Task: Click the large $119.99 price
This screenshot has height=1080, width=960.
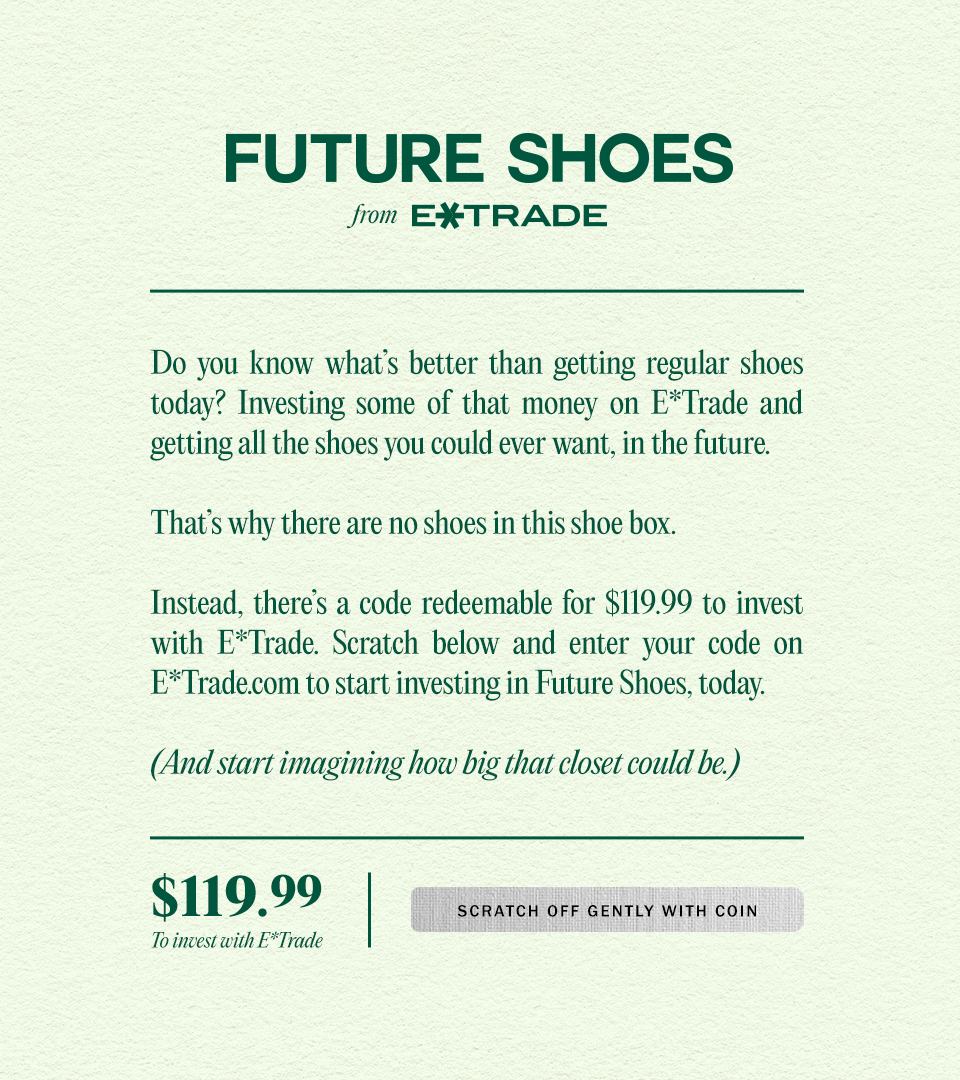Action: tap(236, 895)
